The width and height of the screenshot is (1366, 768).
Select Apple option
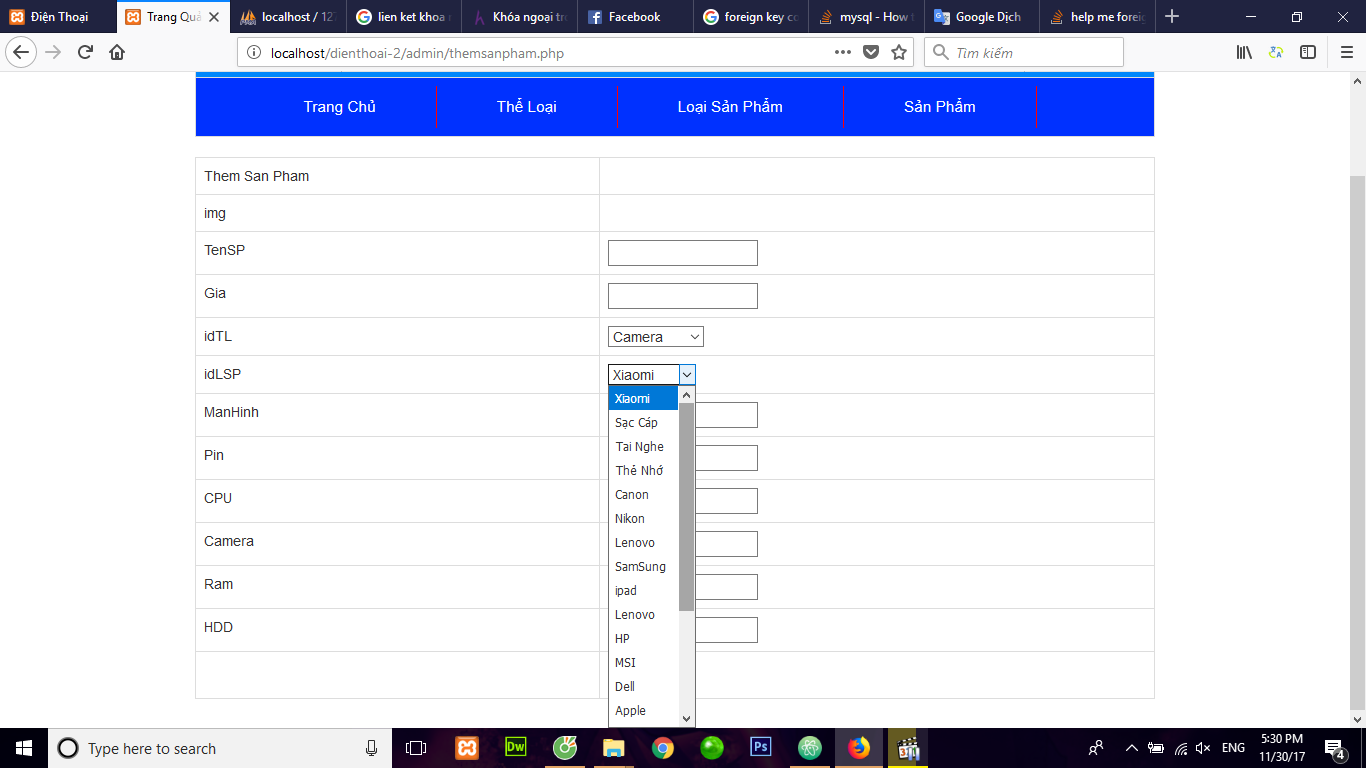pos(644,711)
